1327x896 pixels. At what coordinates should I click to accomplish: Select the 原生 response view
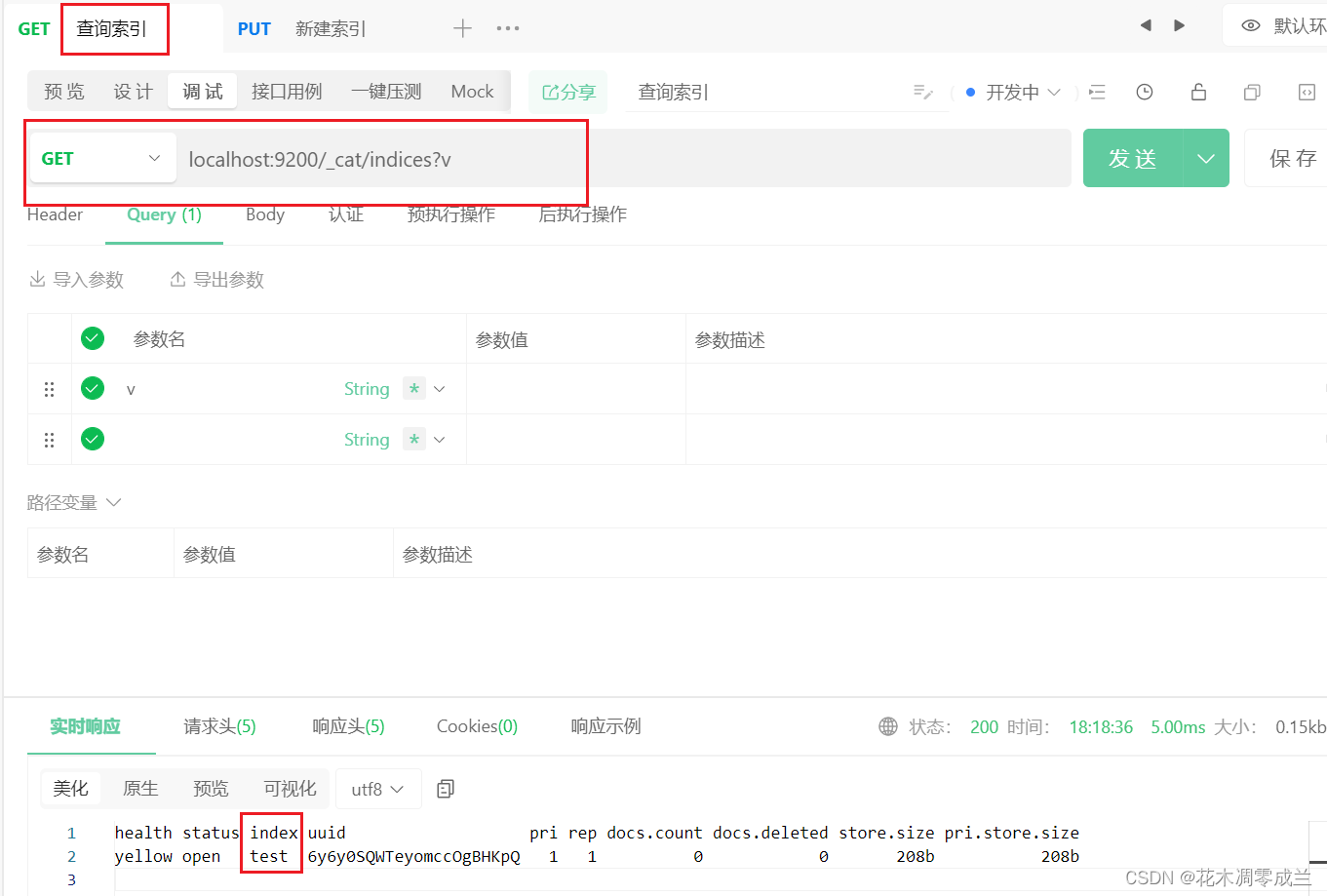coord(140,789)
